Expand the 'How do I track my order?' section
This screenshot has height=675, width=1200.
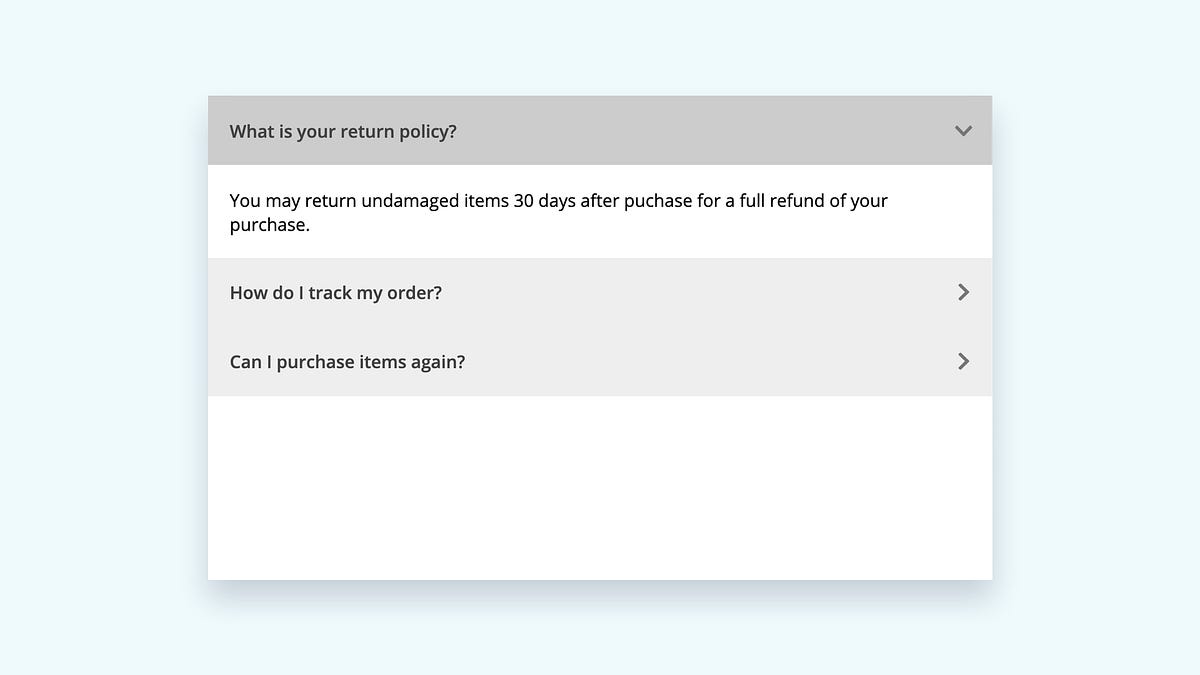600,292
